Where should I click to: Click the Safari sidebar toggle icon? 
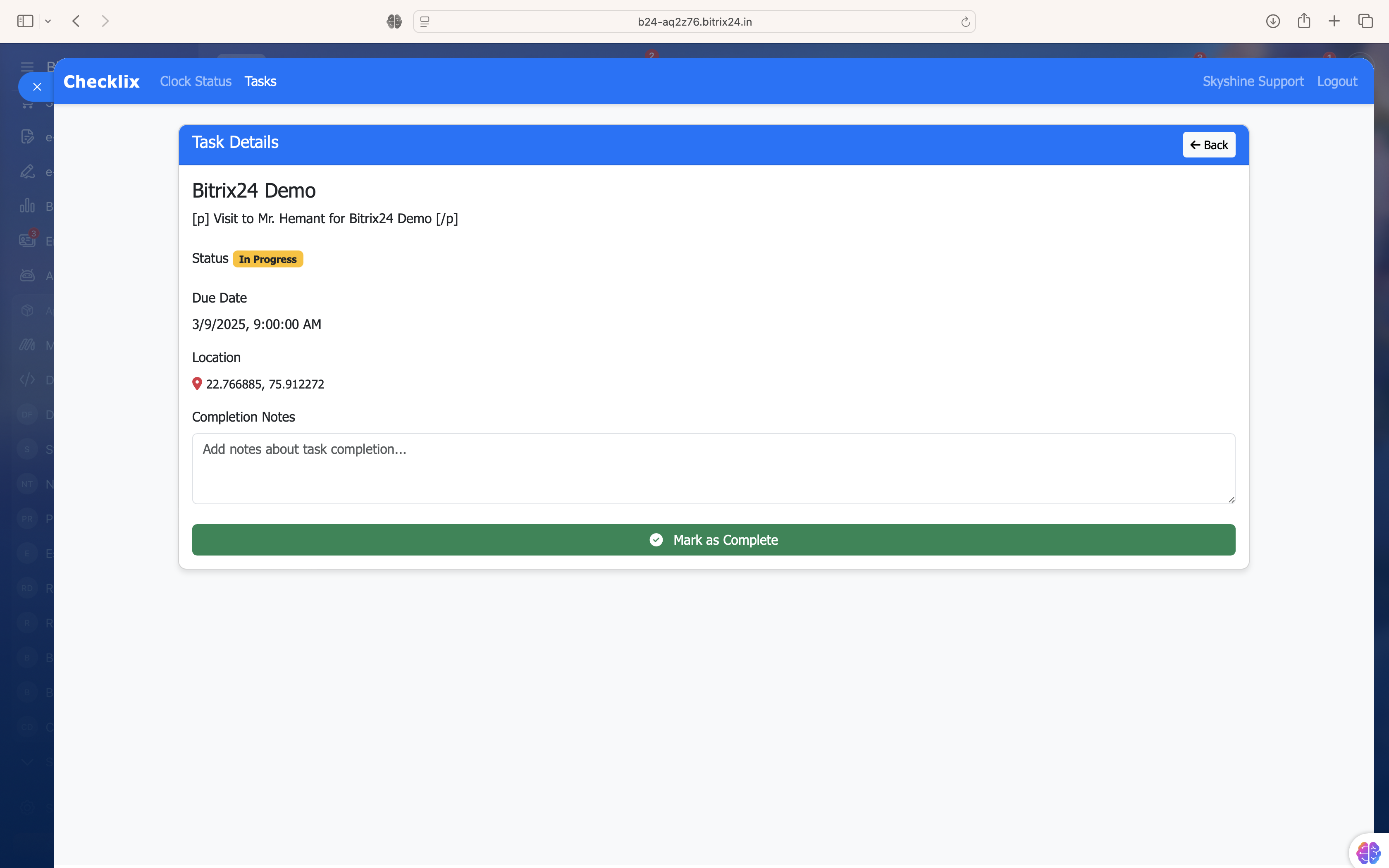click(25, 21)
